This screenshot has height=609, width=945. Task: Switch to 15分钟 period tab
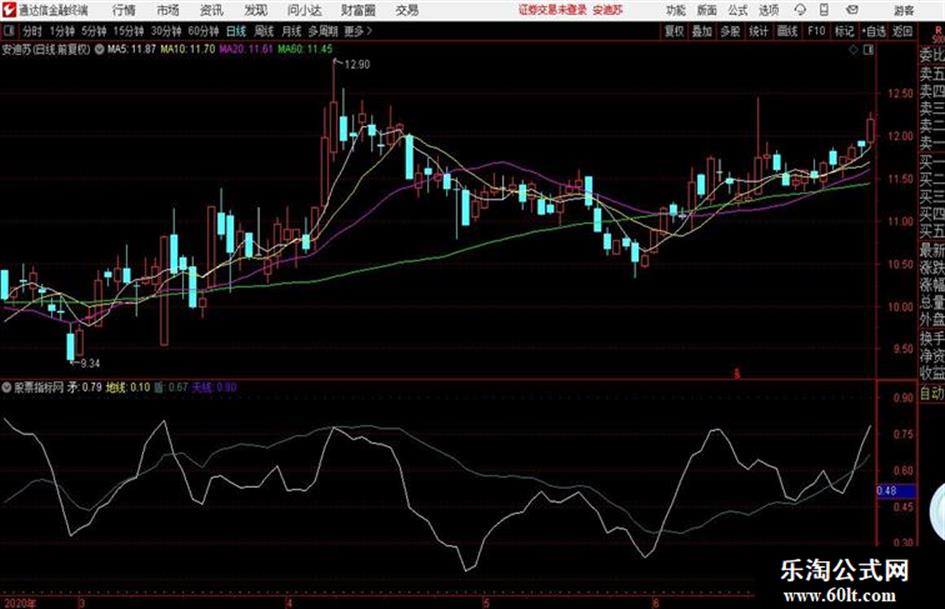tap(129, 31)
